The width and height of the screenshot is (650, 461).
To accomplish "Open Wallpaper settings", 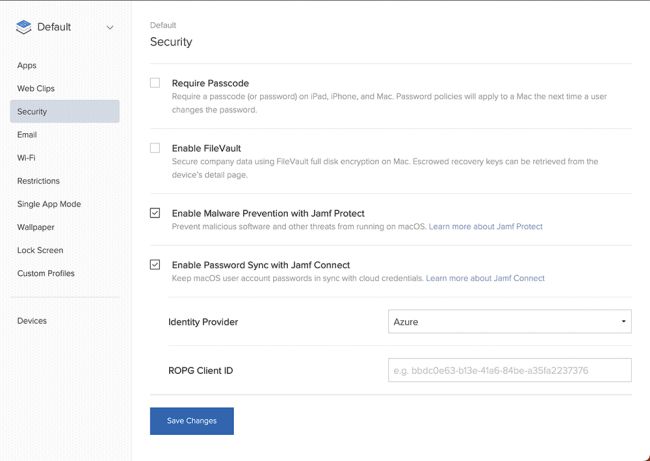I will [36, 227].
